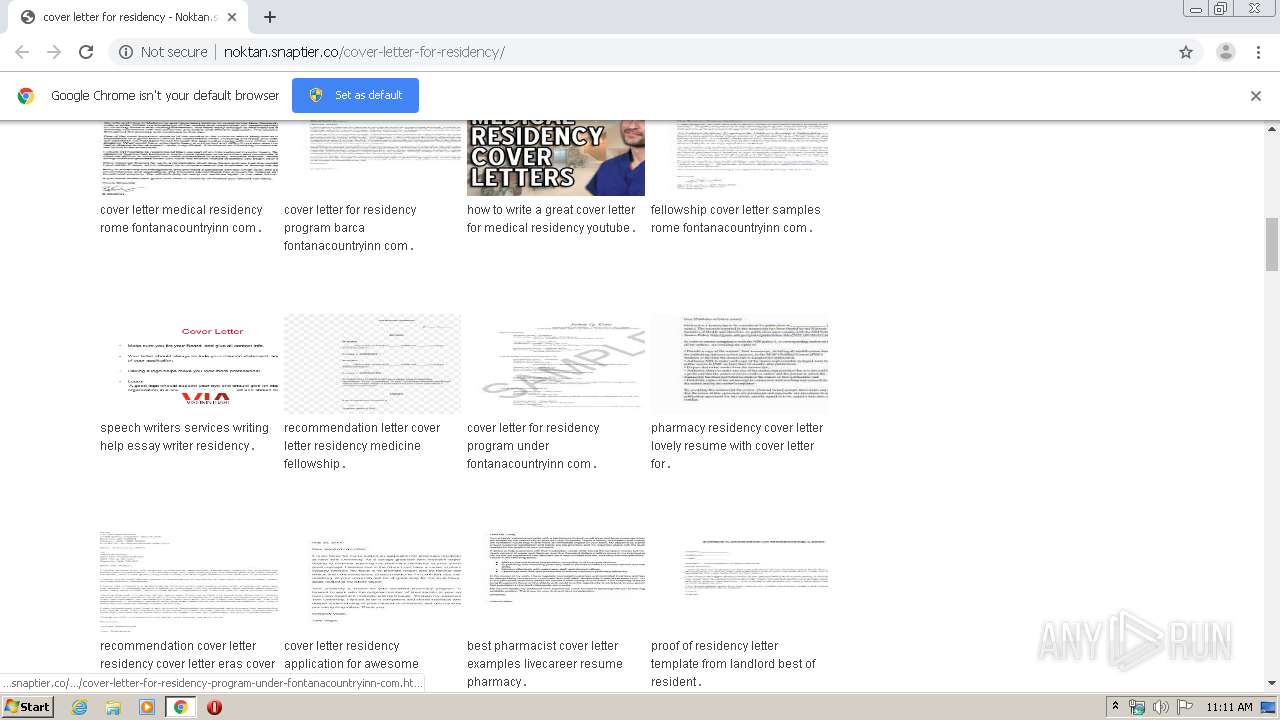1280x720 pixels.
Task: Open pharmacy residency cover letter lovely resume link
Action: [737, 446]
